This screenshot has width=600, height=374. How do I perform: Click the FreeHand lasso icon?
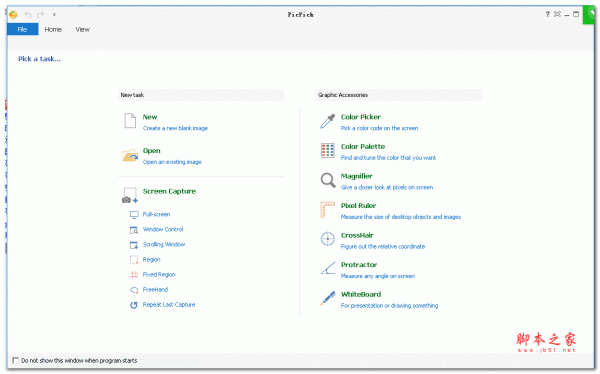[x=134, y=290]
